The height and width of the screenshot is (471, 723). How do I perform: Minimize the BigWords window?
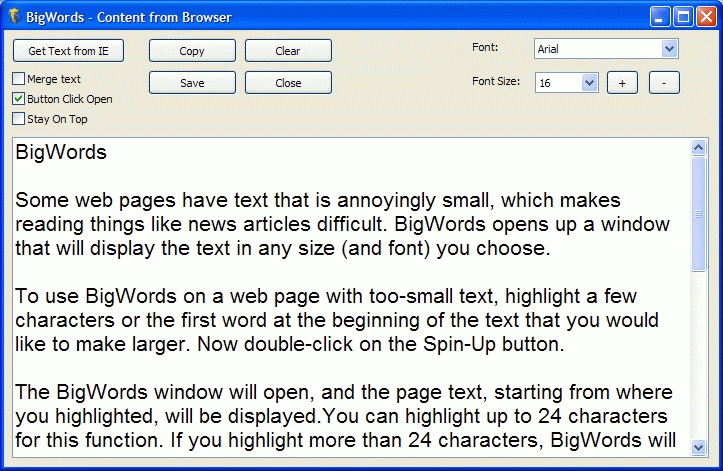point(660,18)
